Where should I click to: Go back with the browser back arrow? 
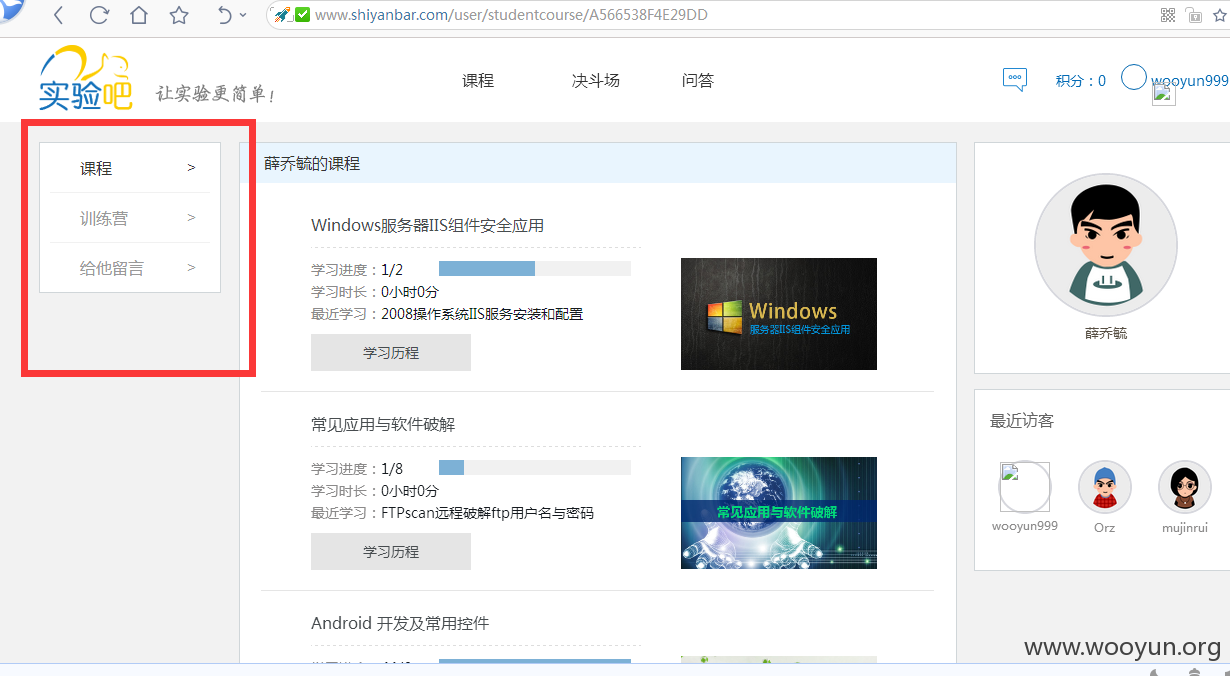(x=58, y=15)
